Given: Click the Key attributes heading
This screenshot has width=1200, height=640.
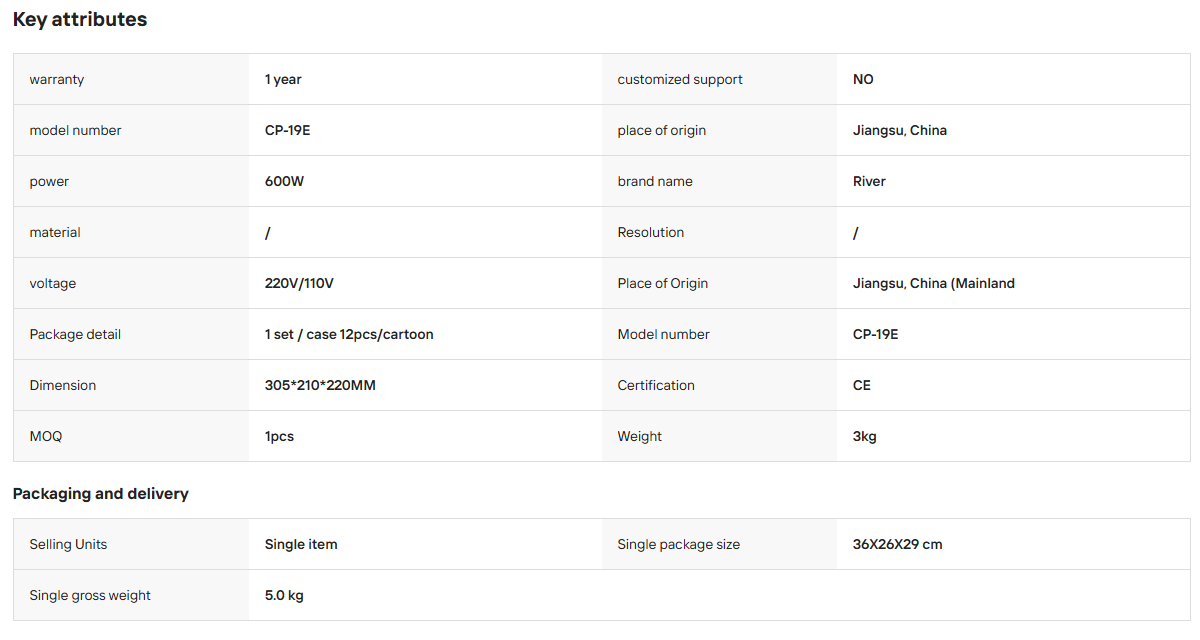Looking at the screenshot, I should click(80, 19).
